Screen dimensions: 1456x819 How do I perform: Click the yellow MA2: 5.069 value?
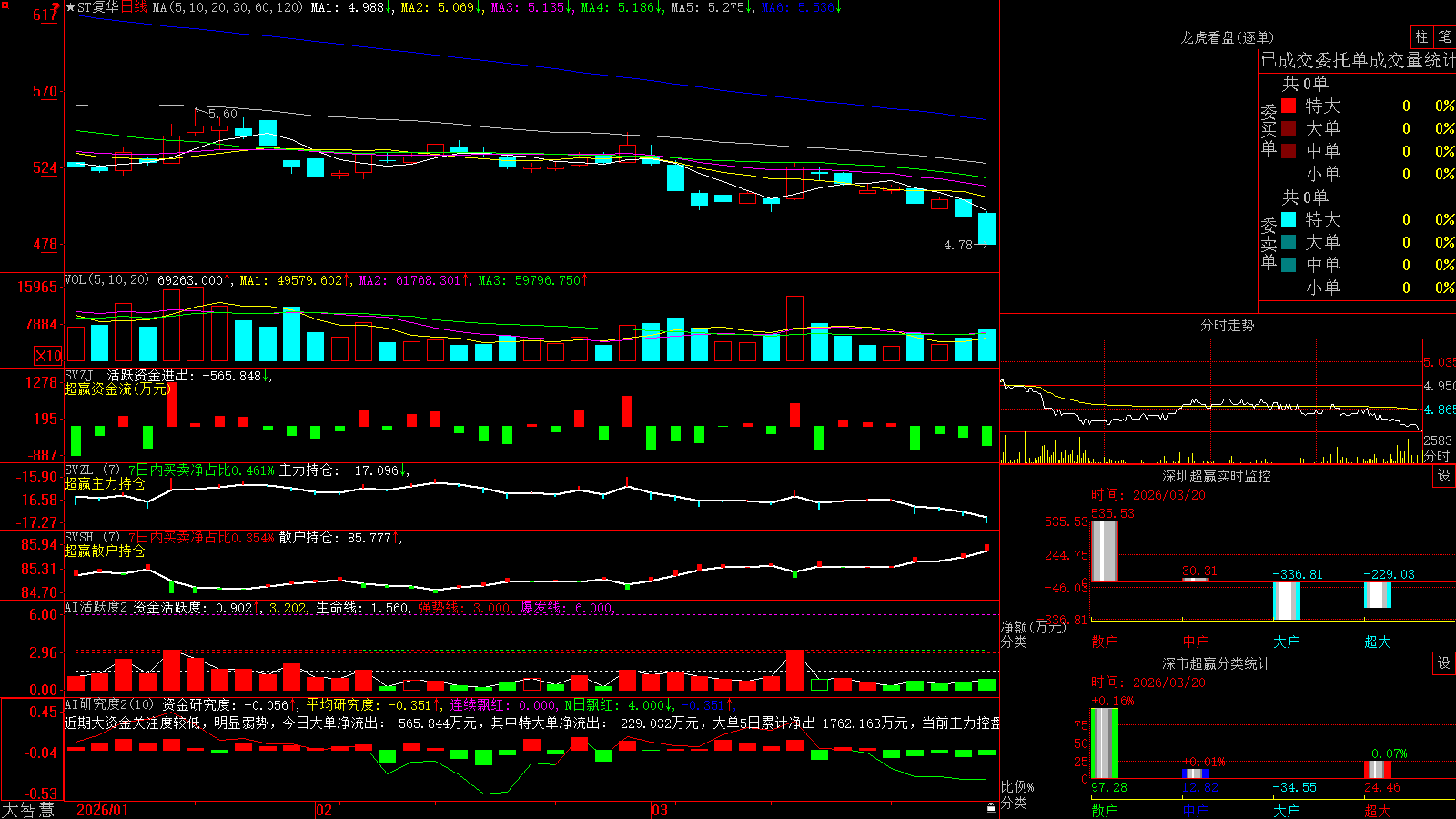click(x=442, y=7)
